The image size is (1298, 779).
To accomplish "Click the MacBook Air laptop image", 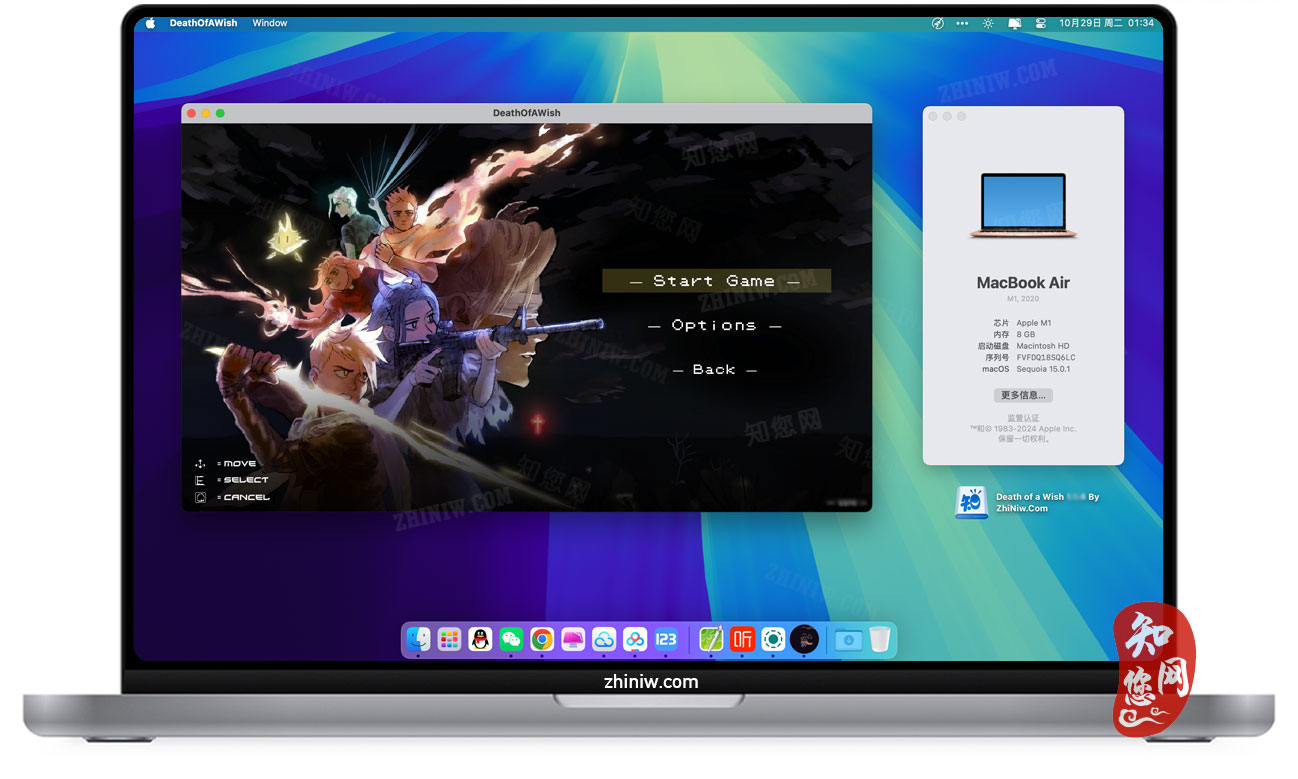I will tap(1023, 206).
